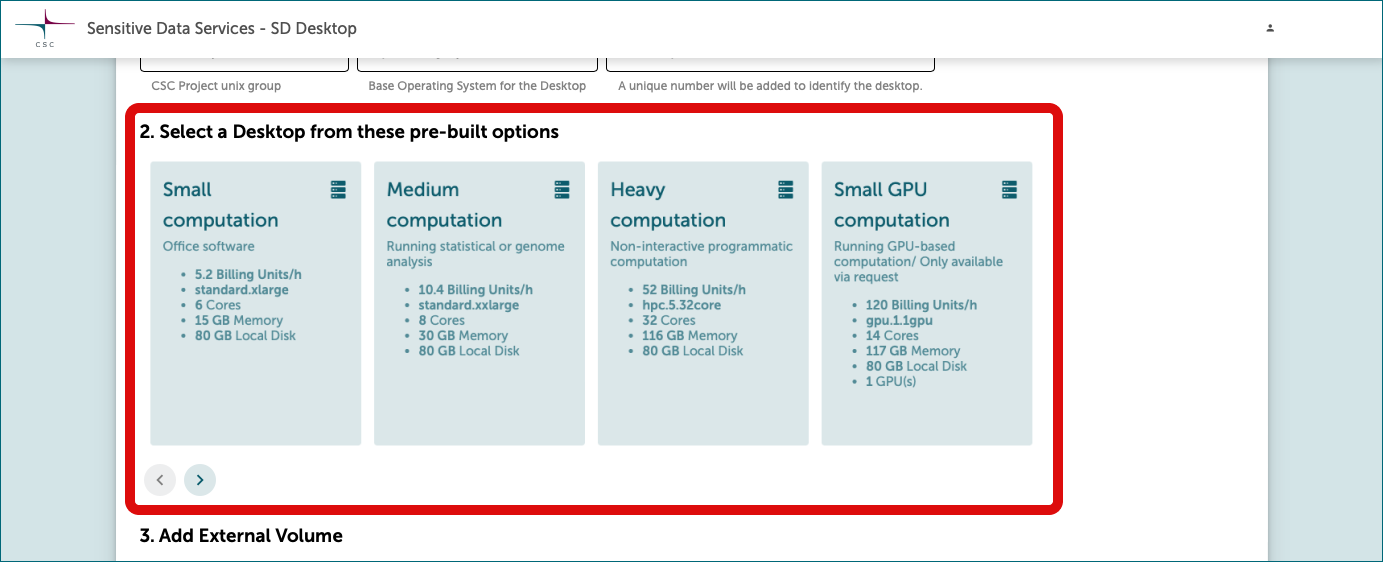The image size is (1383, 562).
Task: Click '32 Cores' text
Action: [669, 320]
